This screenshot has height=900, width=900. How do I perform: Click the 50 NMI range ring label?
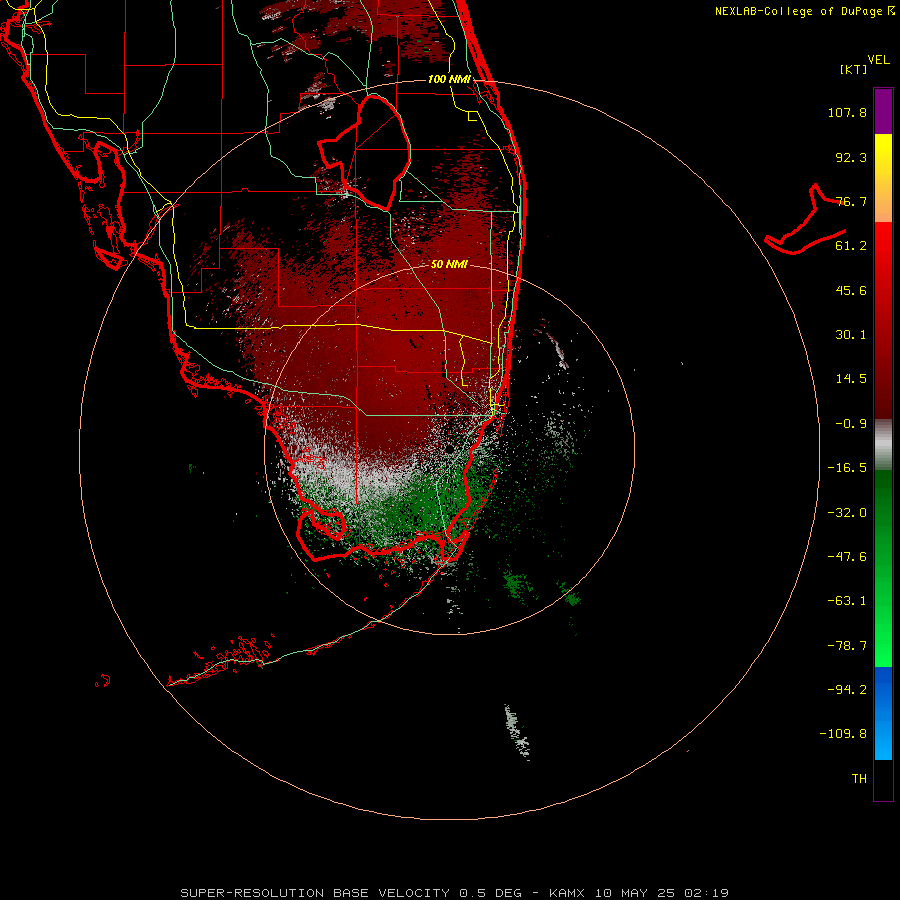[449, 264]
